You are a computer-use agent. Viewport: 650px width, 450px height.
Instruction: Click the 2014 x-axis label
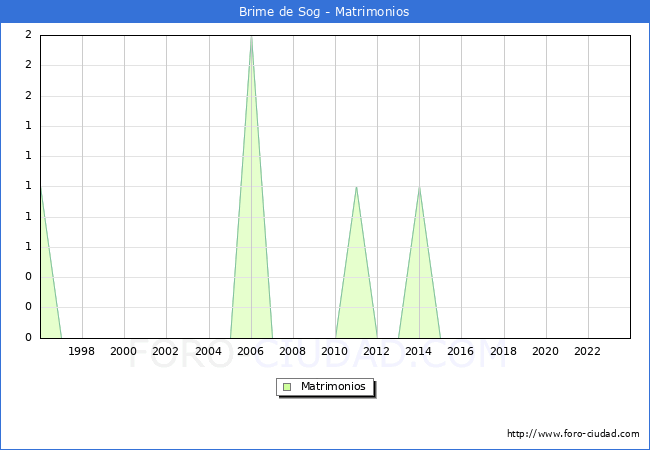pyautogui.click(x=418, y=351)
